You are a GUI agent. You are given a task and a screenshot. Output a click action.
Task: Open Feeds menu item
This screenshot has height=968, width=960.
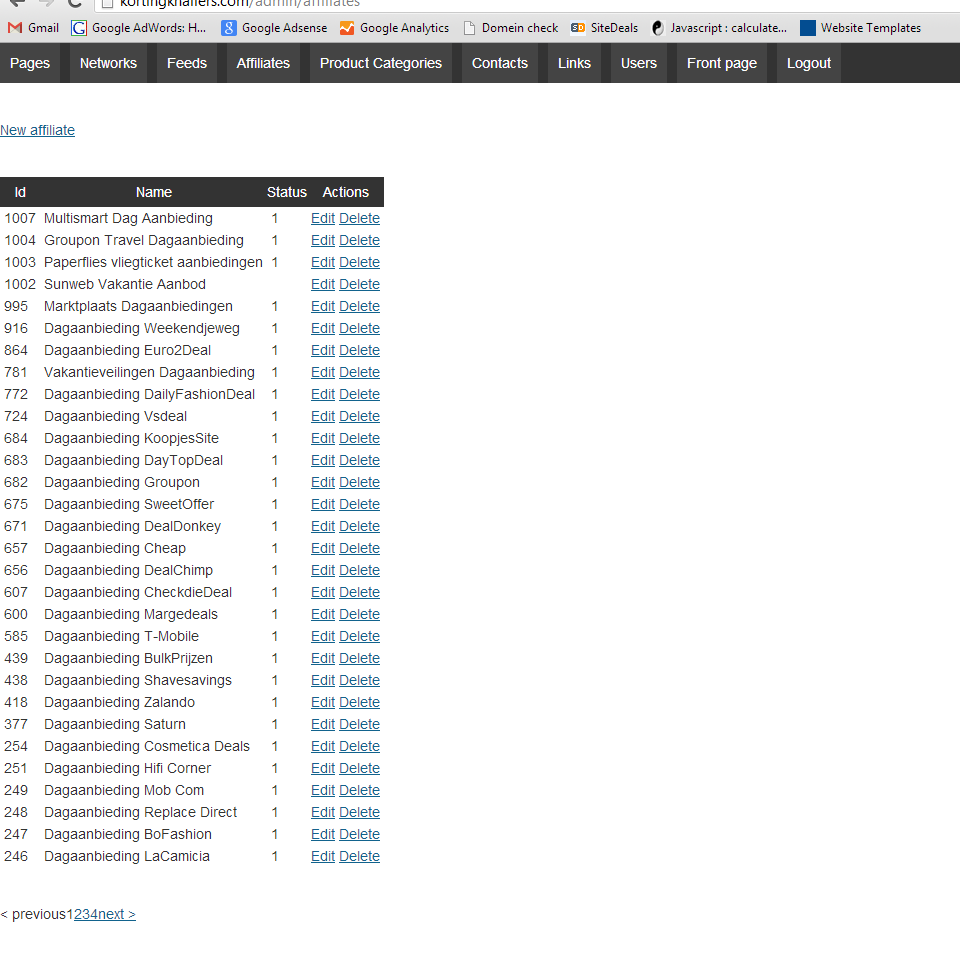[x=186, y=63]
